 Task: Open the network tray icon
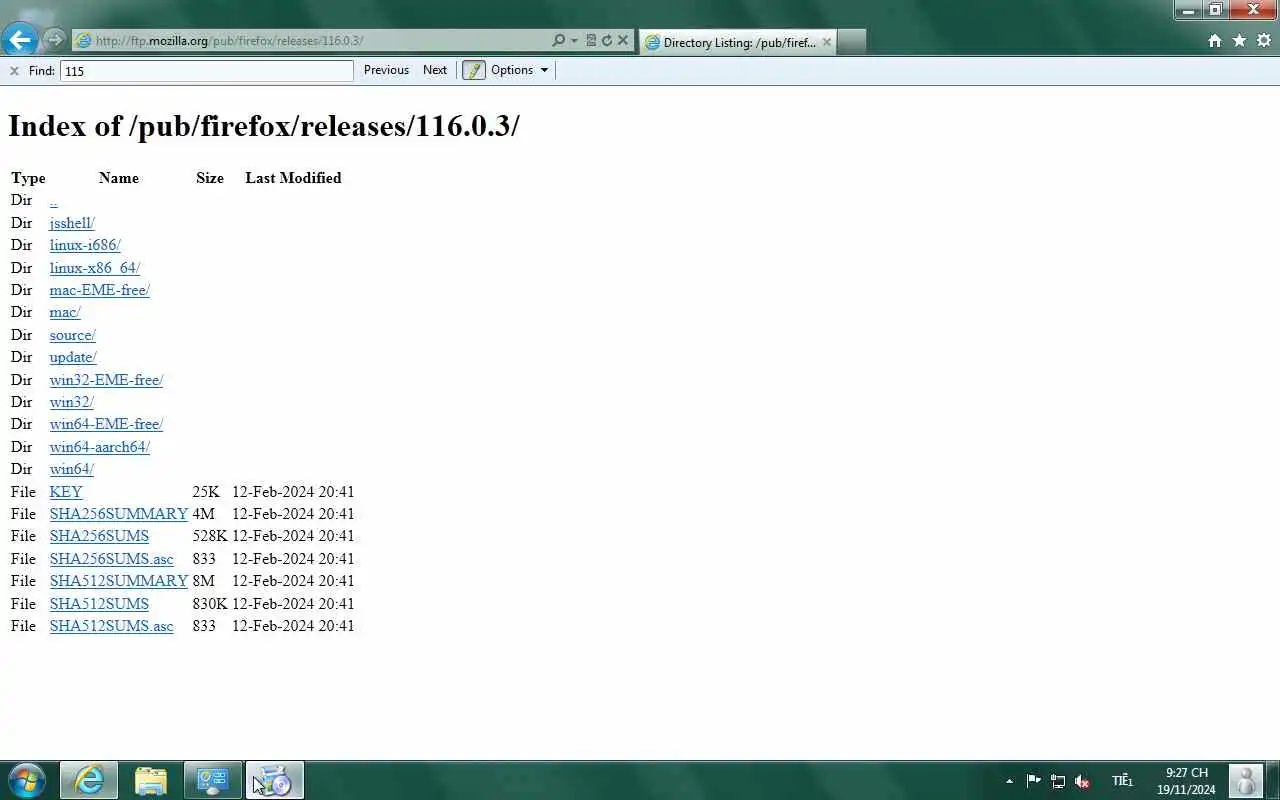tap(1058, 781)
